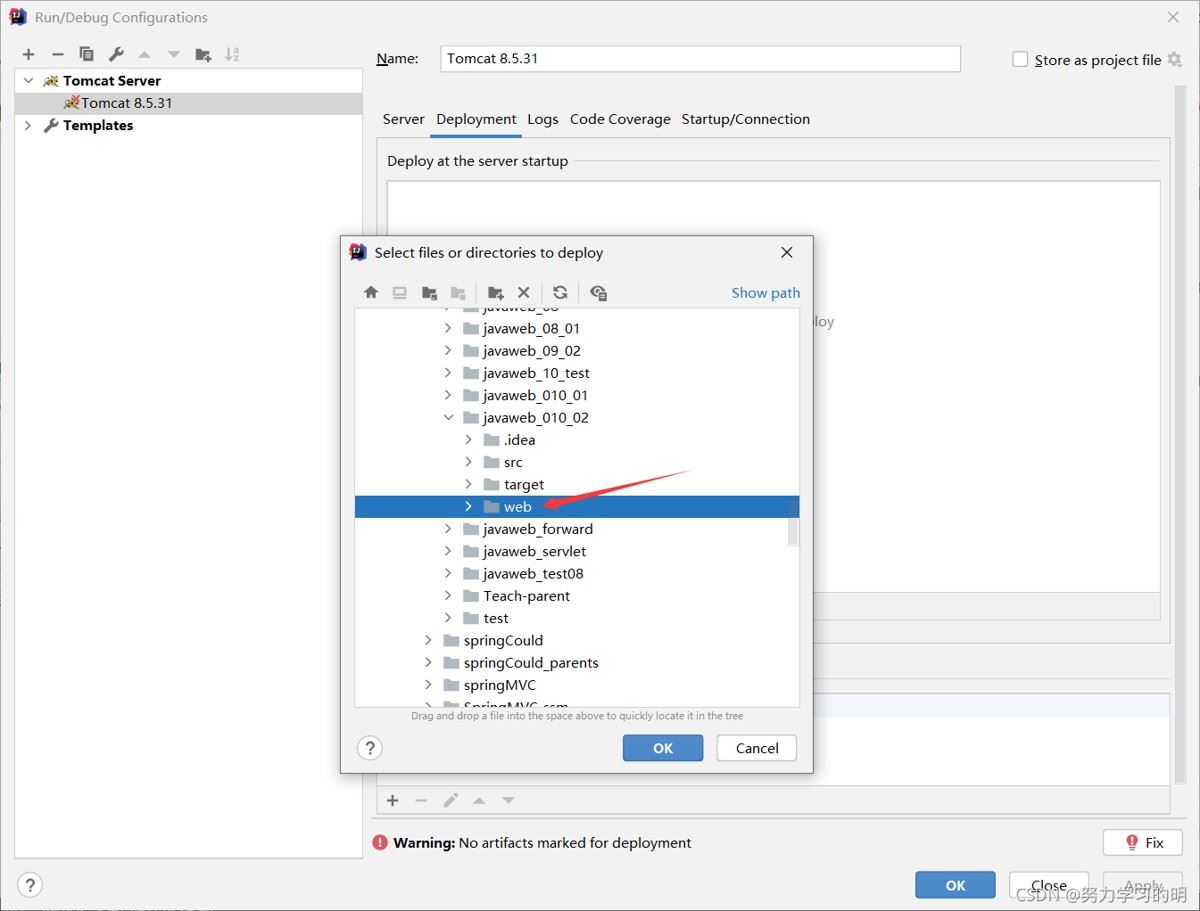Switch to the Logs tab
This screenshot has width=1200, height=911.
point(543,119)
